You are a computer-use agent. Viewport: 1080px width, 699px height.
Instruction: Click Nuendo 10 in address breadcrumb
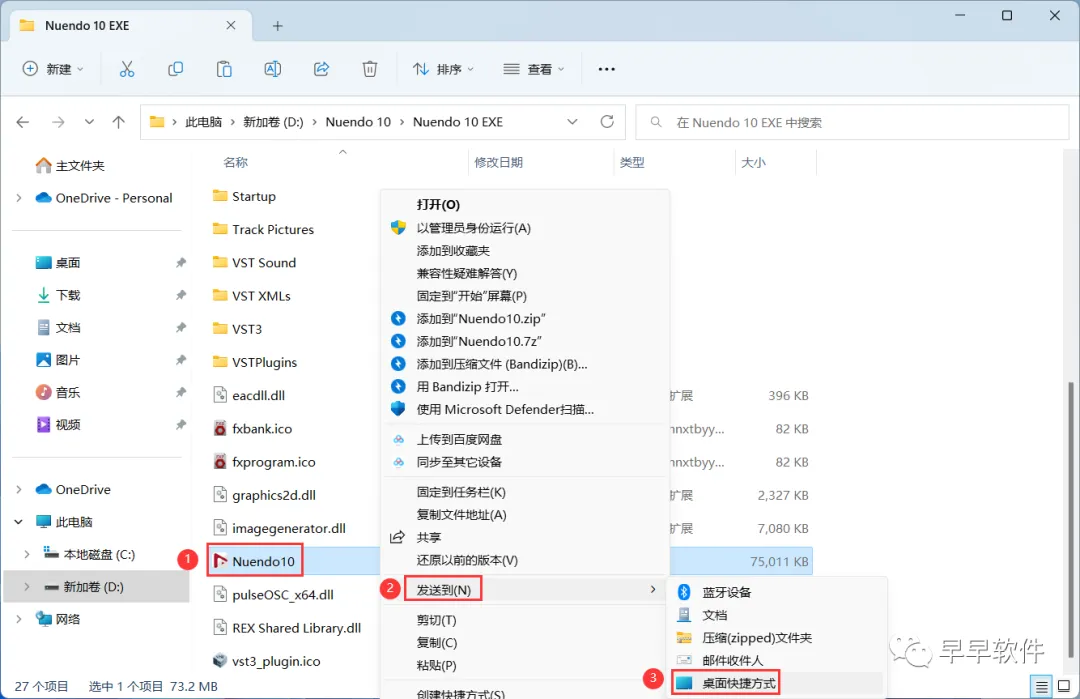pos(358,122)
